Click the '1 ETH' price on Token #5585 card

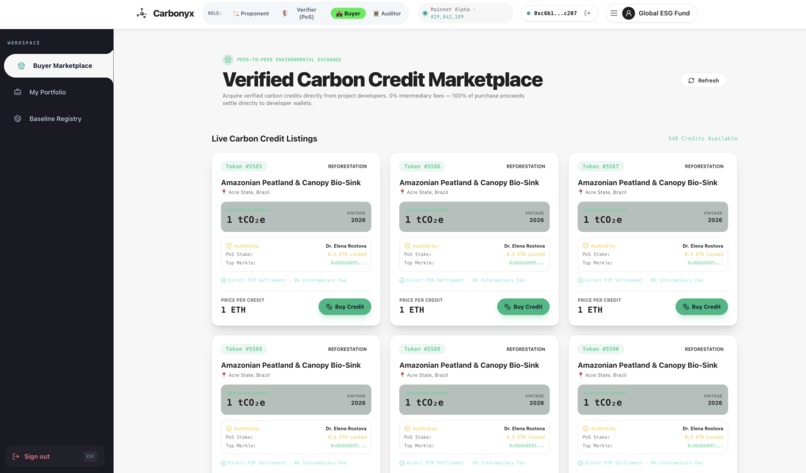(233, 310)
